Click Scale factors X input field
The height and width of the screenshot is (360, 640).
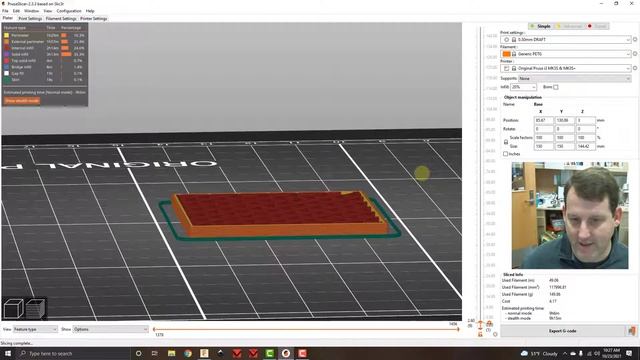(543, 138)
